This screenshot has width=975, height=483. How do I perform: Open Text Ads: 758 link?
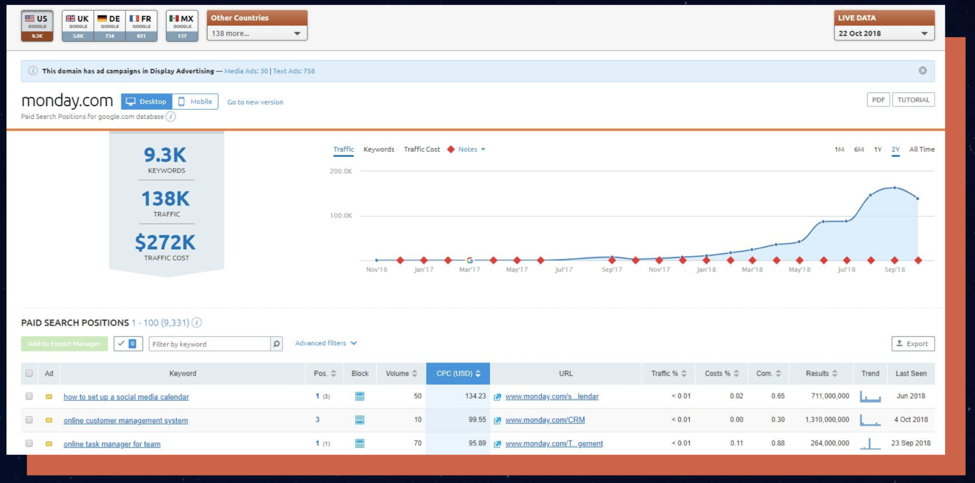tap(294, 71)
